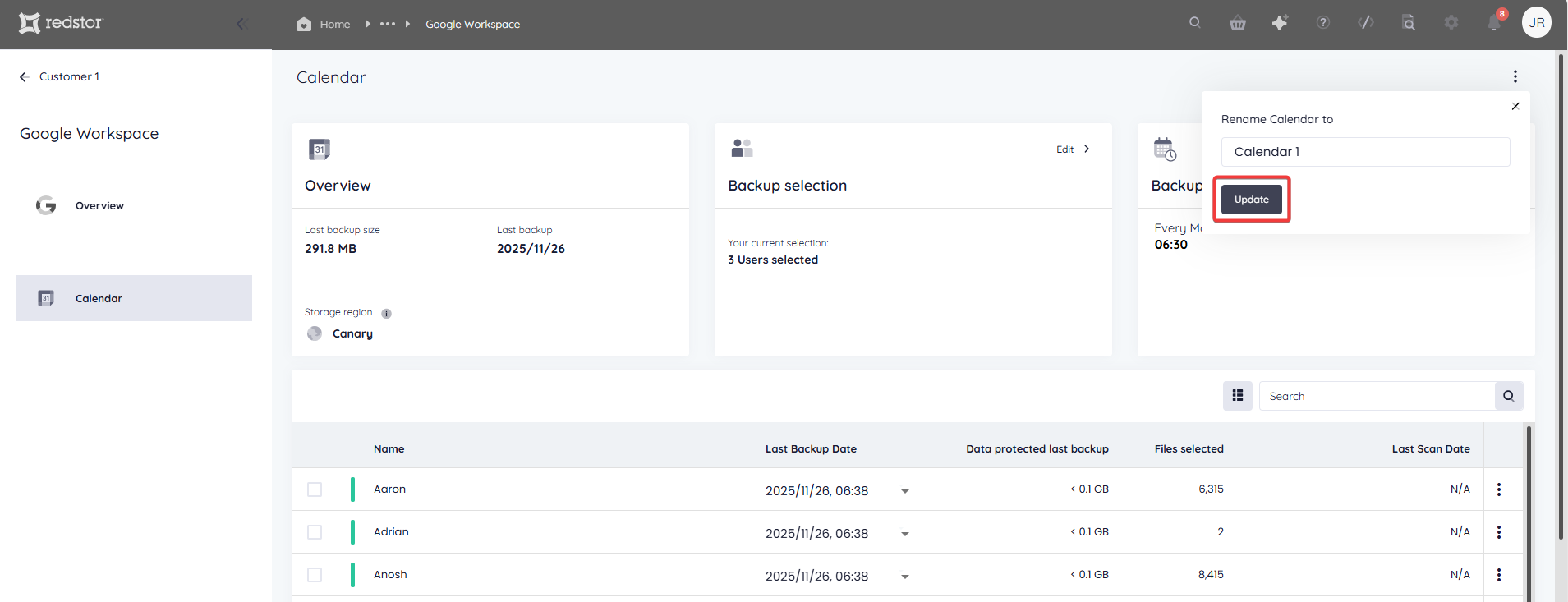This screenshot has height=602, width=1568.
Task: Click the backup schedule calendar-clock icon
Action: 1165,149
